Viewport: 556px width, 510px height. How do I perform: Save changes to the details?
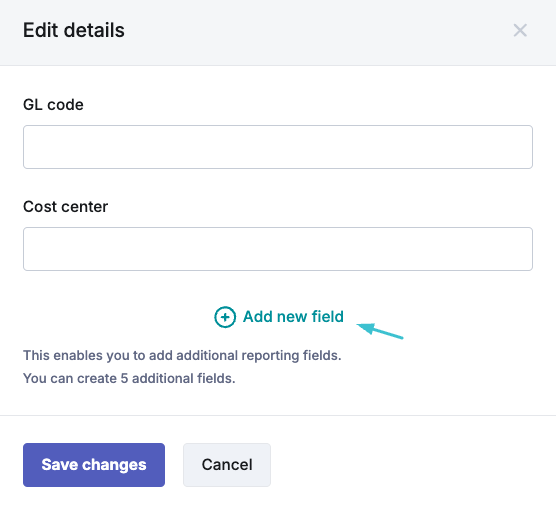[x=94, y=465]
